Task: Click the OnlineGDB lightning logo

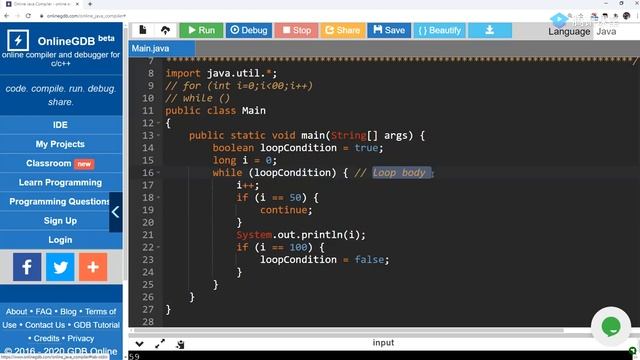Action: (x=18, y=40)
